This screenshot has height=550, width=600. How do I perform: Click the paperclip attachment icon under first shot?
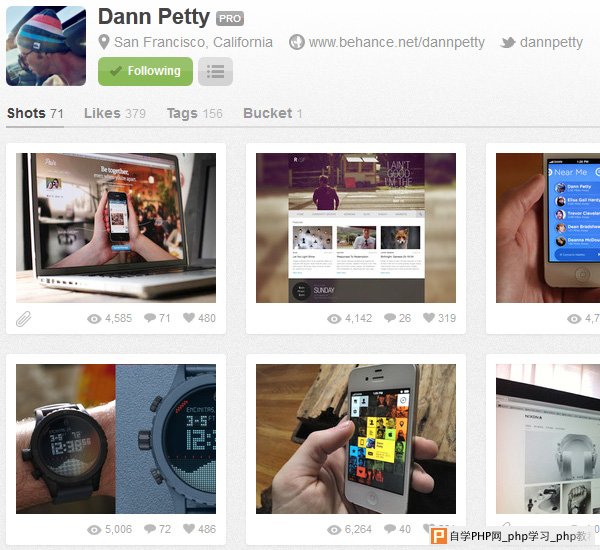[23, 319]
